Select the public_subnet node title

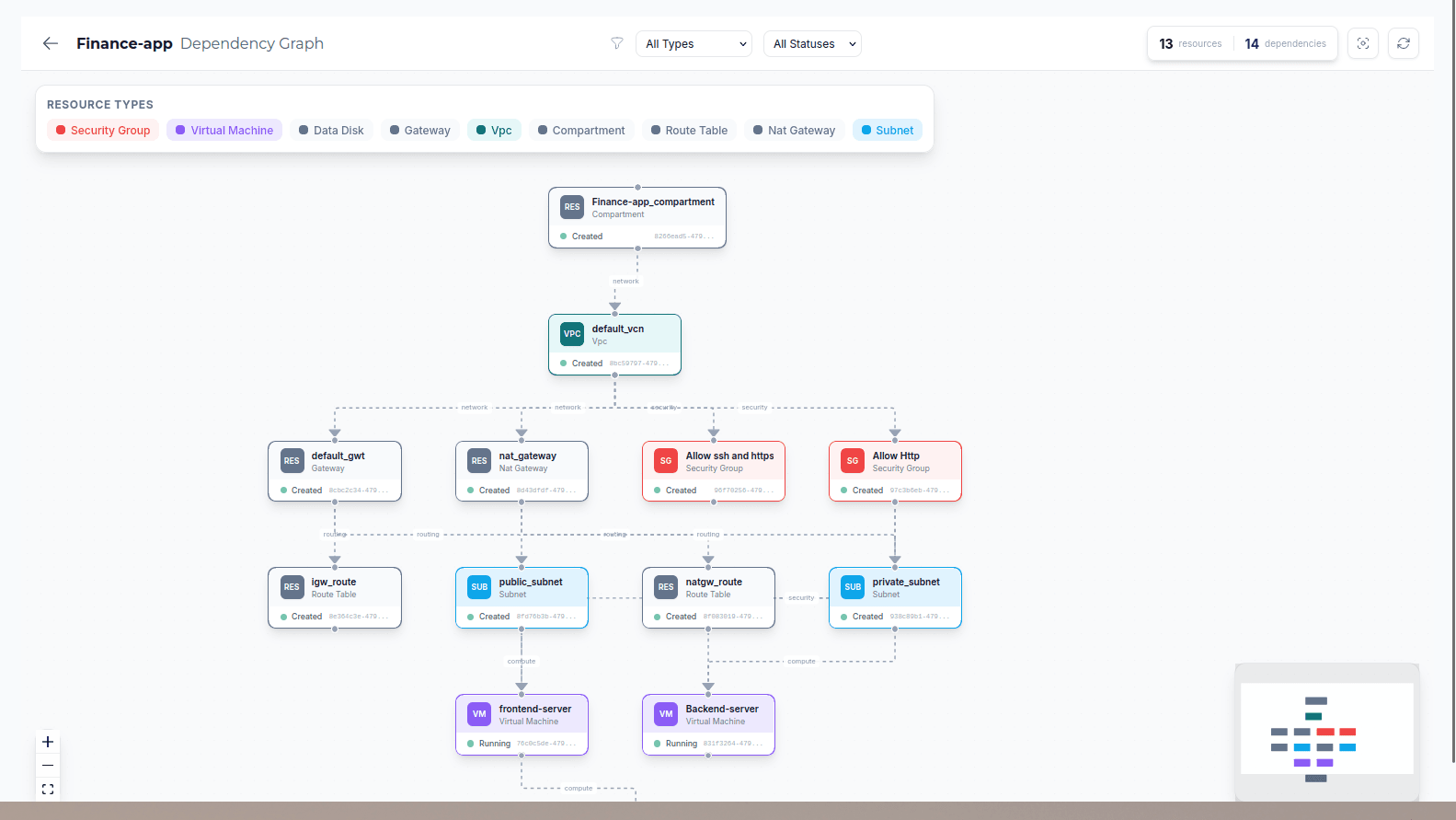tap(531, 582)
